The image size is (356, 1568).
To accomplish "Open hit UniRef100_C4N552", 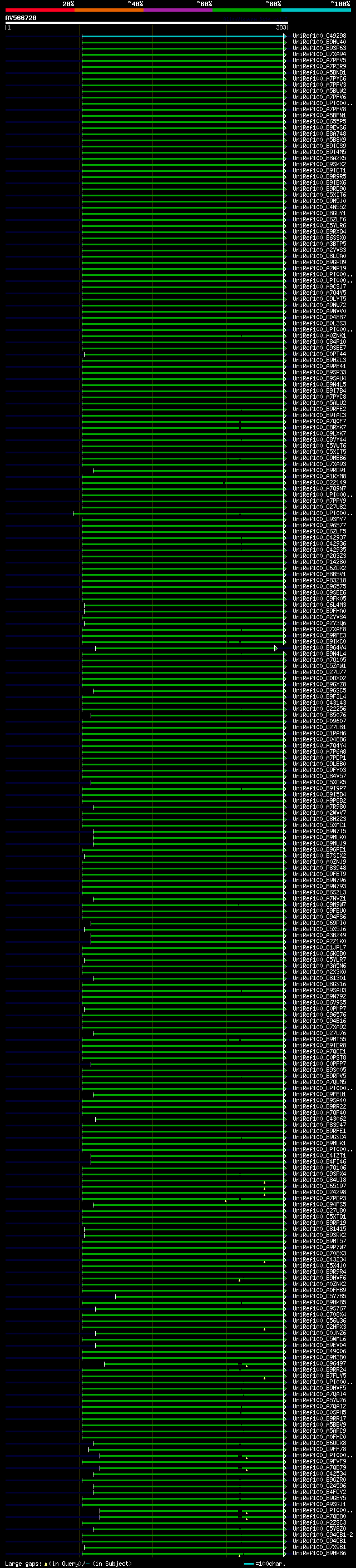I will 319,207.
